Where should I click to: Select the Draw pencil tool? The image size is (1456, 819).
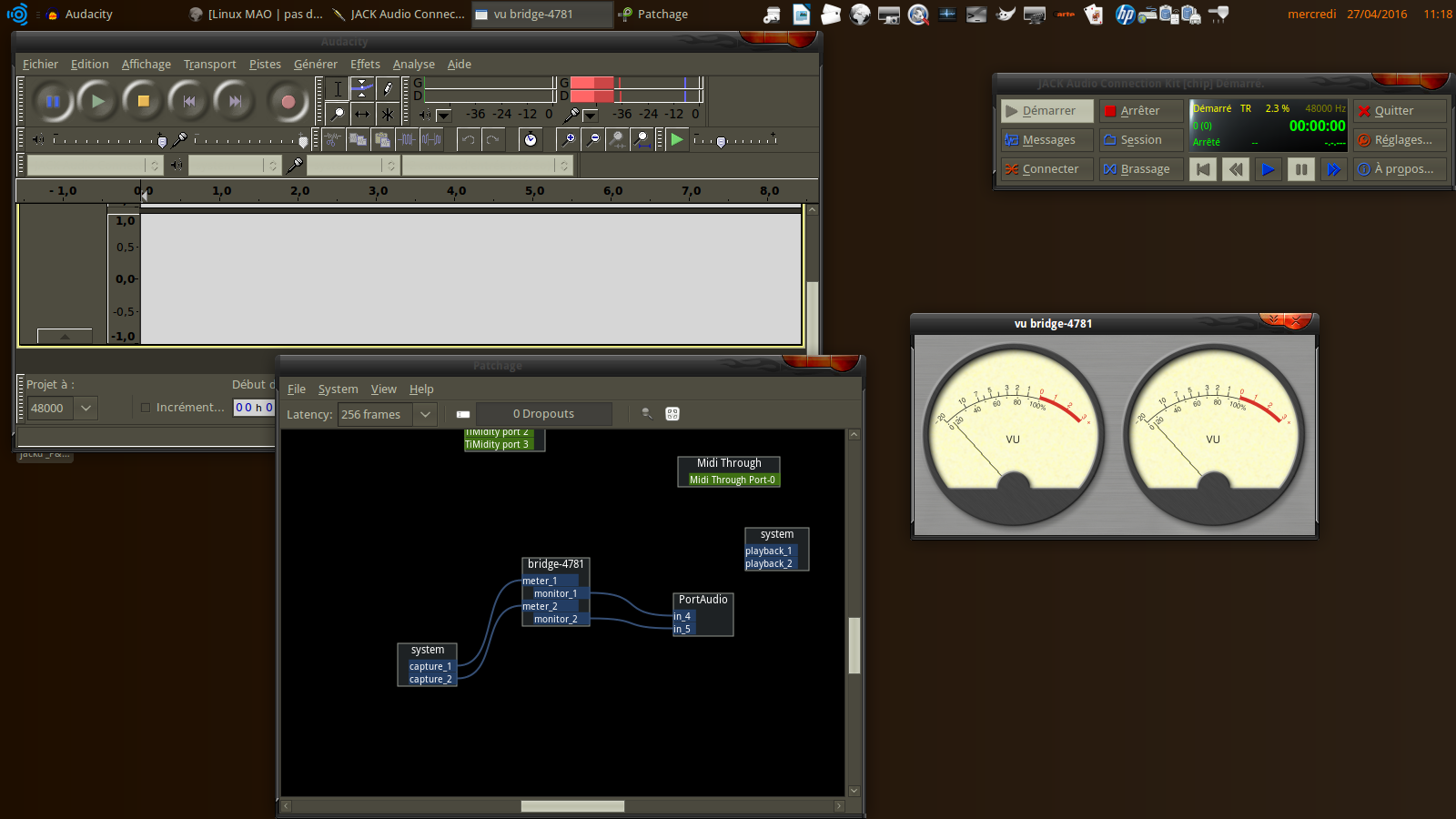pos(388,88)
